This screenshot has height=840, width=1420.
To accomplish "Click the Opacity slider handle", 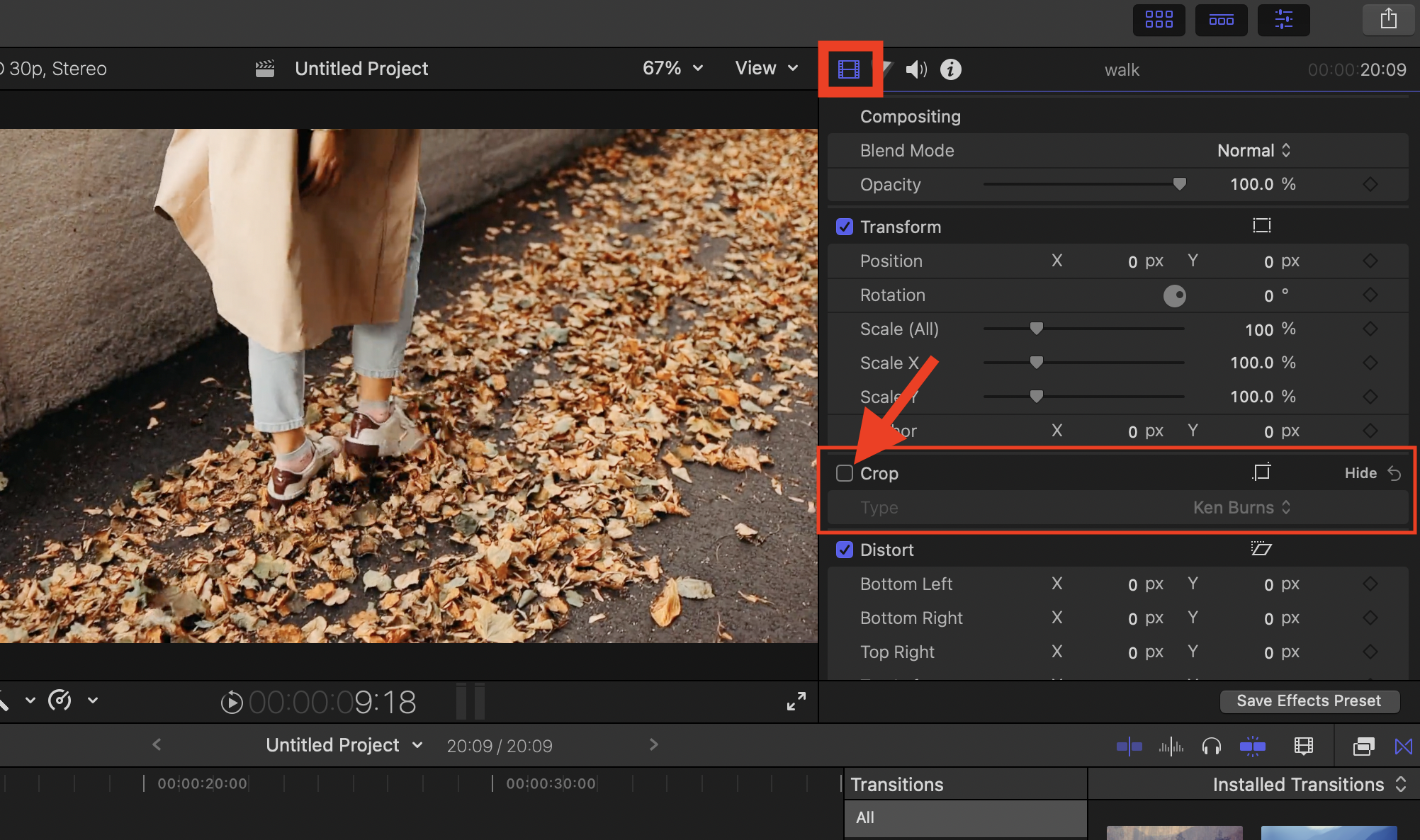I will 1179,184.
